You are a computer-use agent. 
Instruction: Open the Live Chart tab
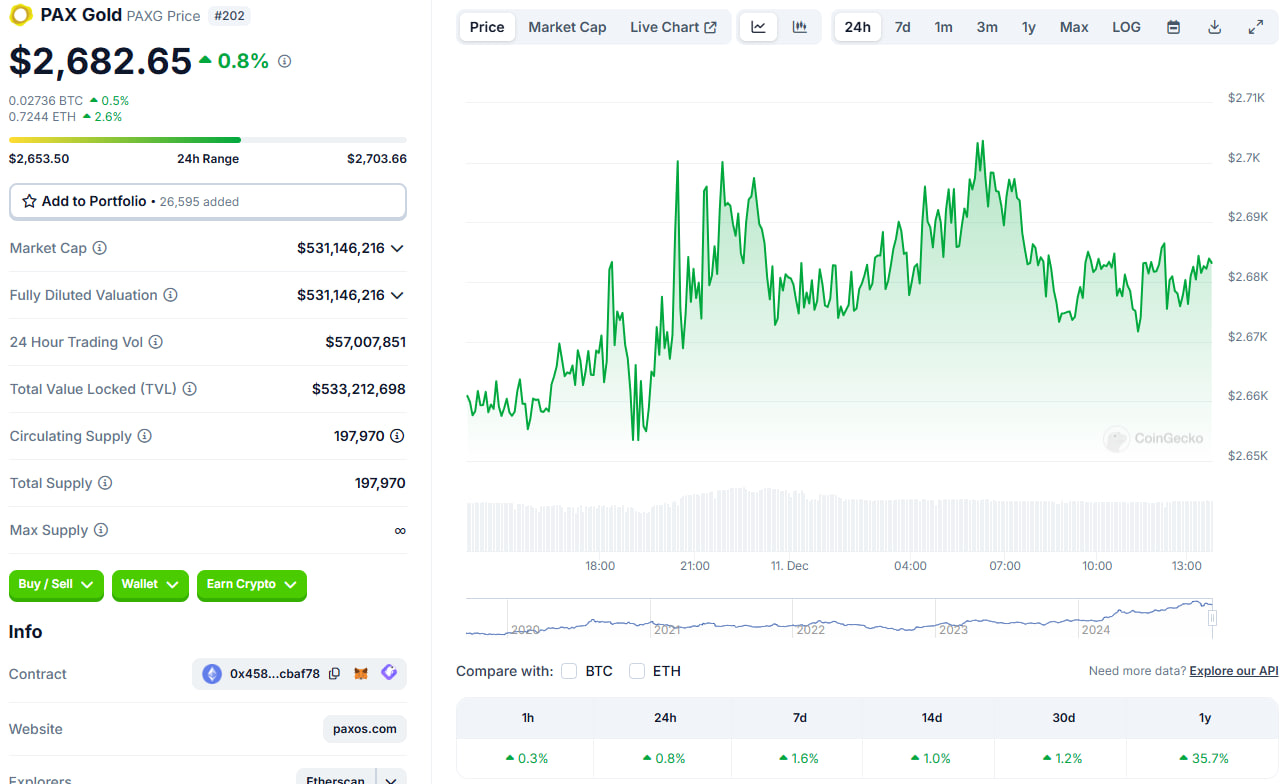673,27
